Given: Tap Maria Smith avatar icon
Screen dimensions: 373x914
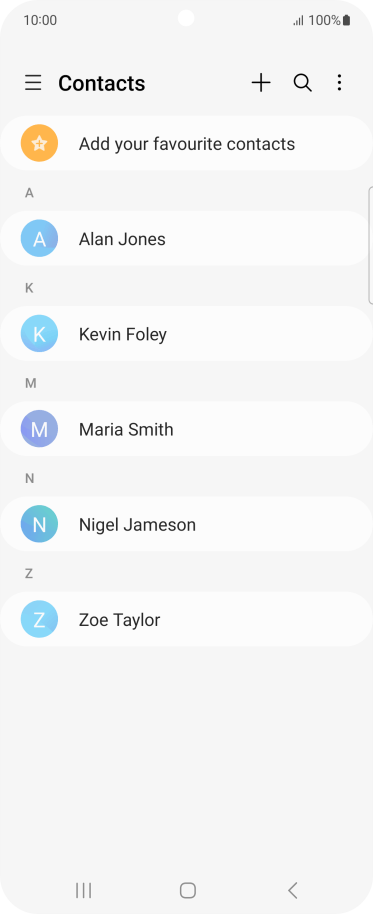Looking at the screenshot, I should point(39,429).
